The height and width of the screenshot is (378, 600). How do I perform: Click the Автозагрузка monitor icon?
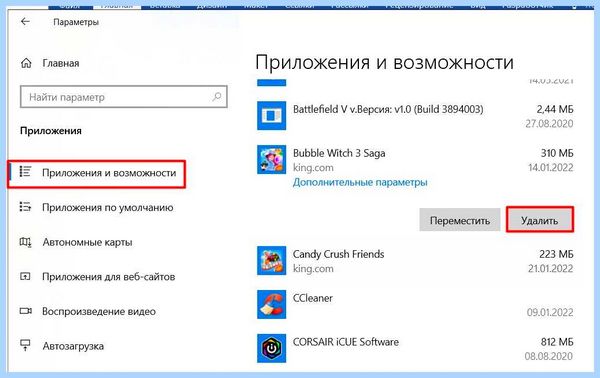25,345
